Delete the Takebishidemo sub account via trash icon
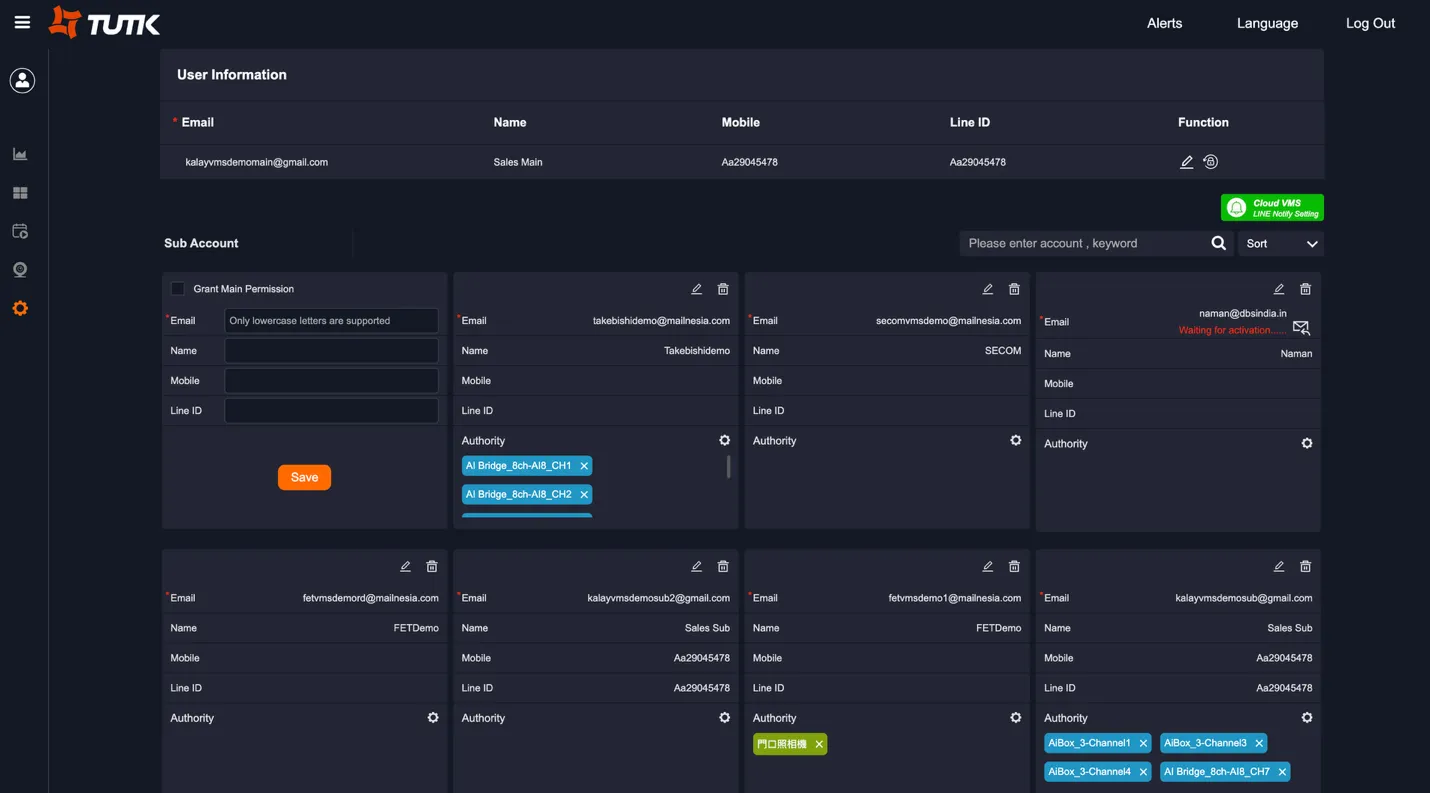The image size is (1430, 793). pyautogui.click(x=723, y=289)
